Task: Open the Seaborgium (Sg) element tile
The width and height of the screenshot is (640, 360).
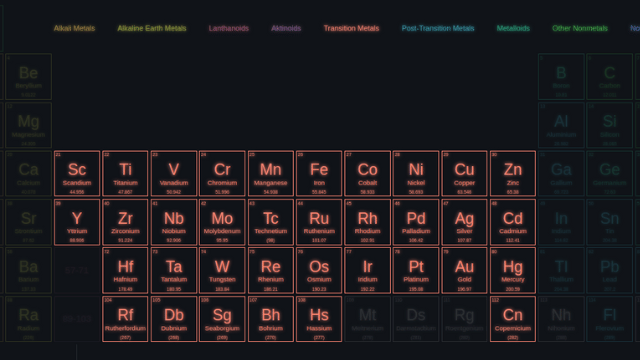Action: click(x=222, y=319)
